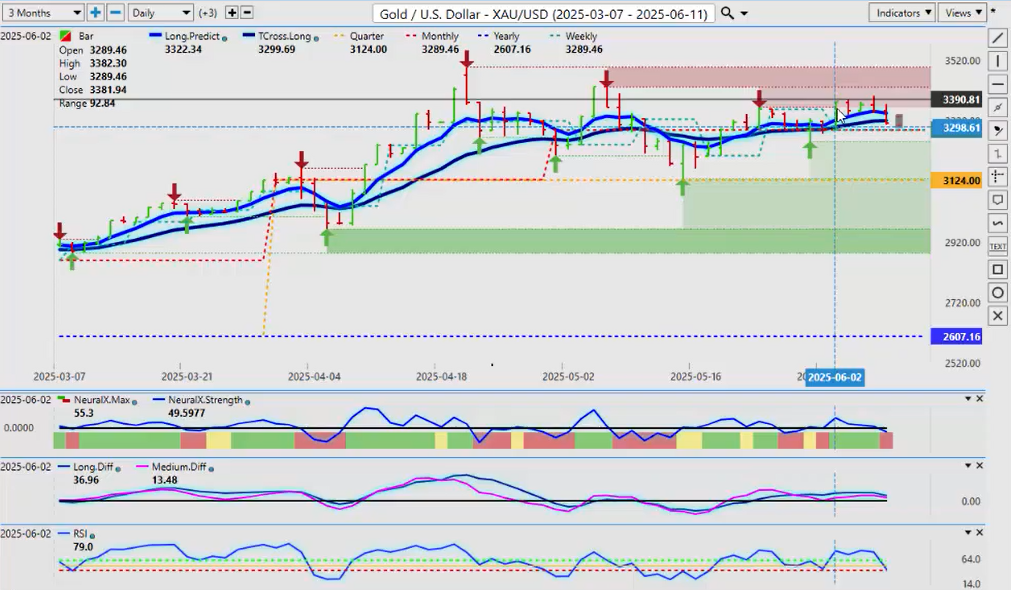Click the RSI settings dot
The height and width of the screenshot is (590, 1011).
92,535
